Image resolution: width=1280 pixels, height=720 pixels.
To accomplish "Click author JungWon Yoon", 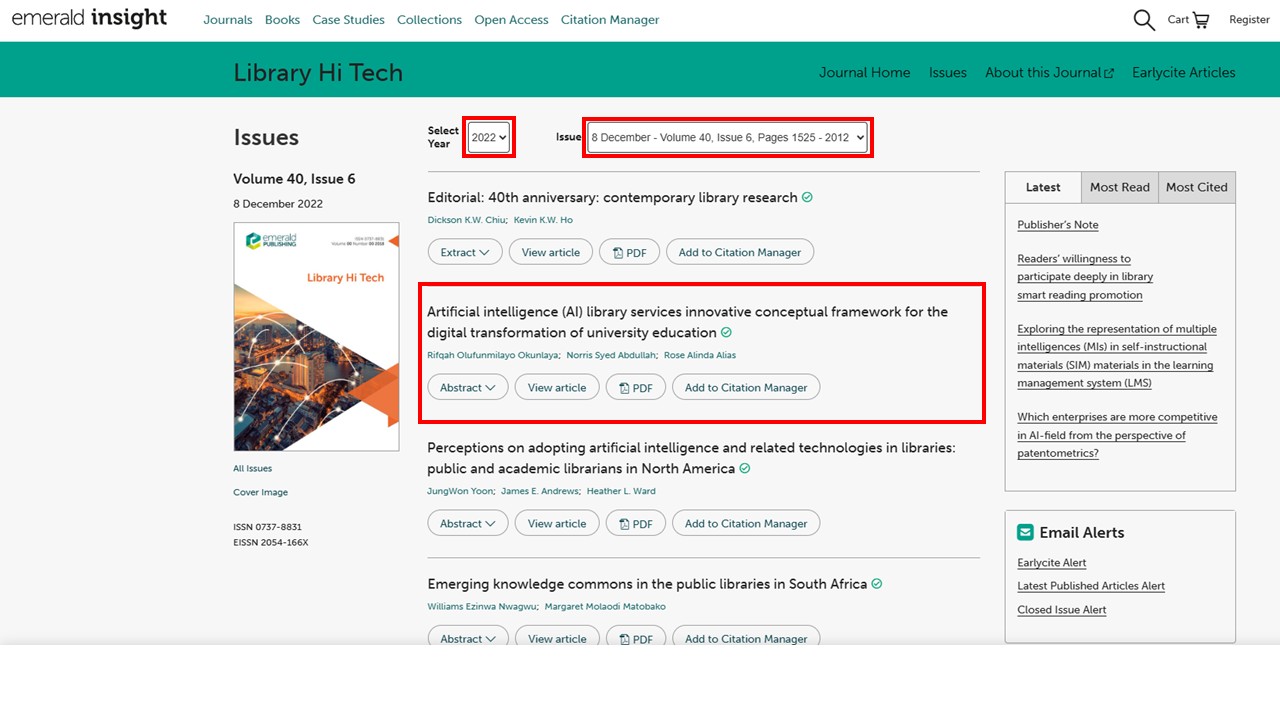I will pos(459,491).
